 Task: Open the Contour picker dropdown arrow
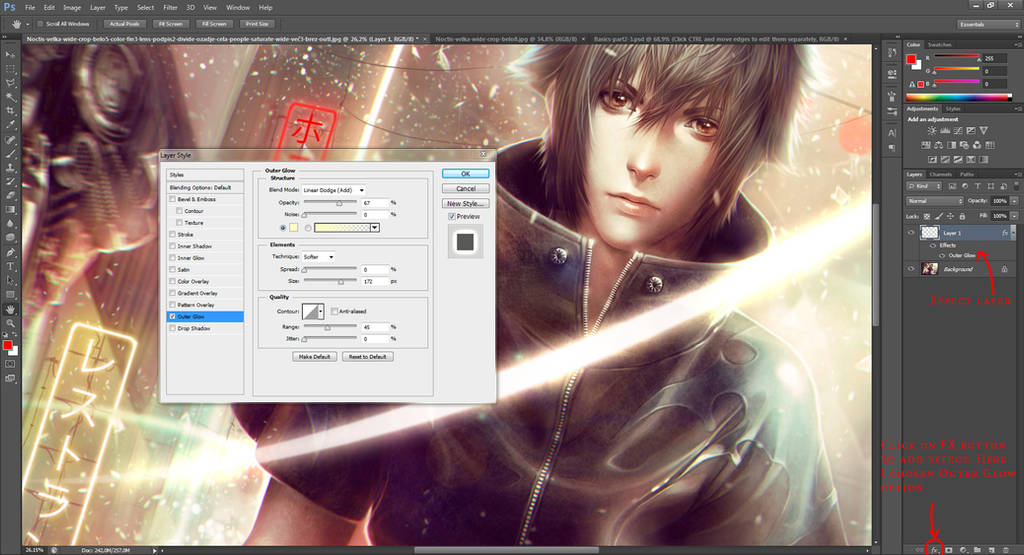321,311
